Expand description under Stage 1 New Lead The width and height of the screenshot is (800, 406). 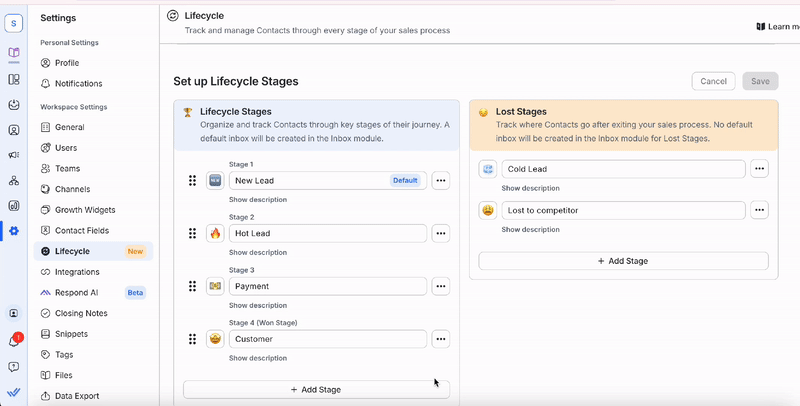258,199
